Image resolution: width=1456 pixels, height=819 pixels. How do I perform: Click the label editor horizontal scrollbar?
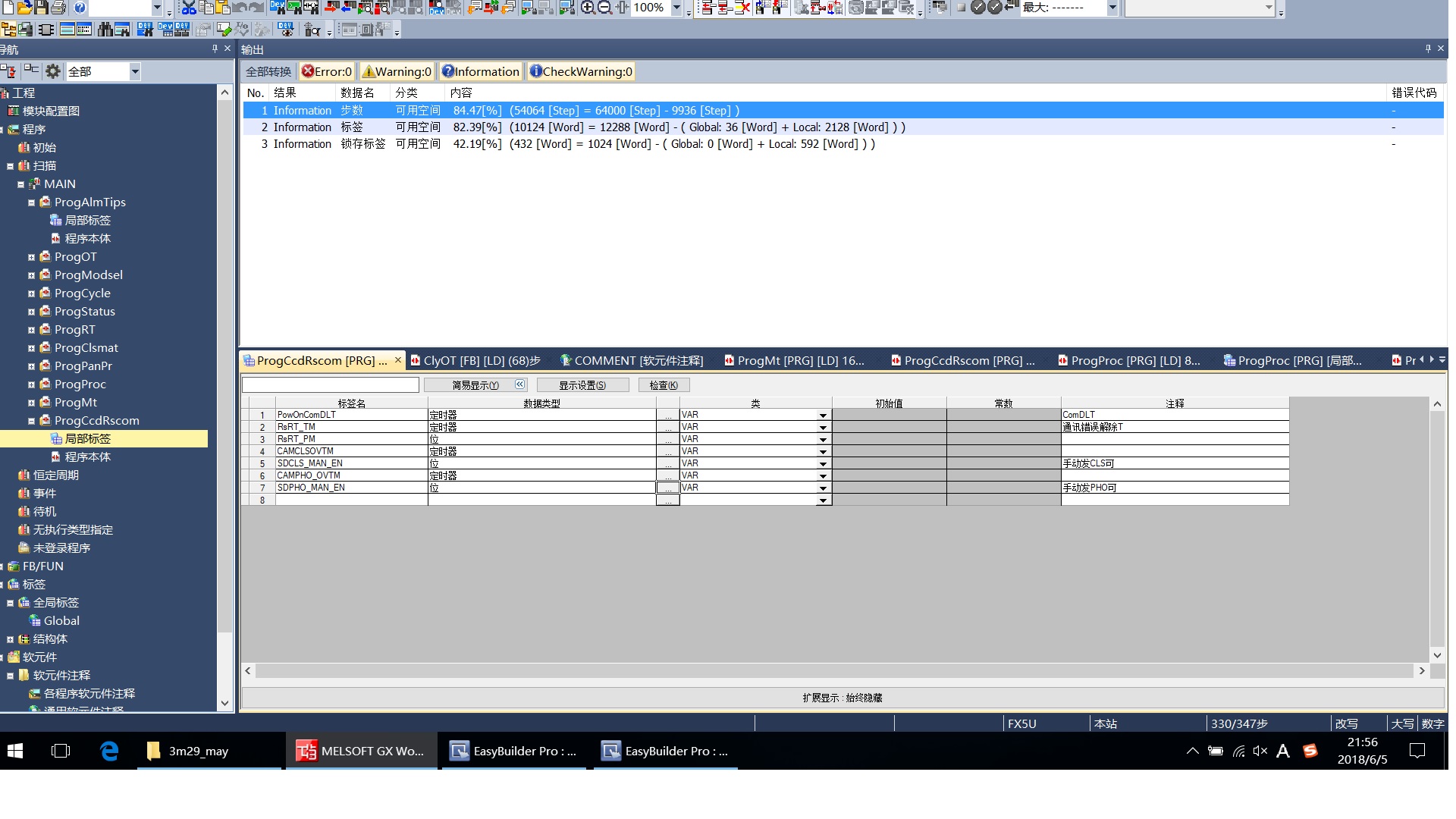(834, 671)
